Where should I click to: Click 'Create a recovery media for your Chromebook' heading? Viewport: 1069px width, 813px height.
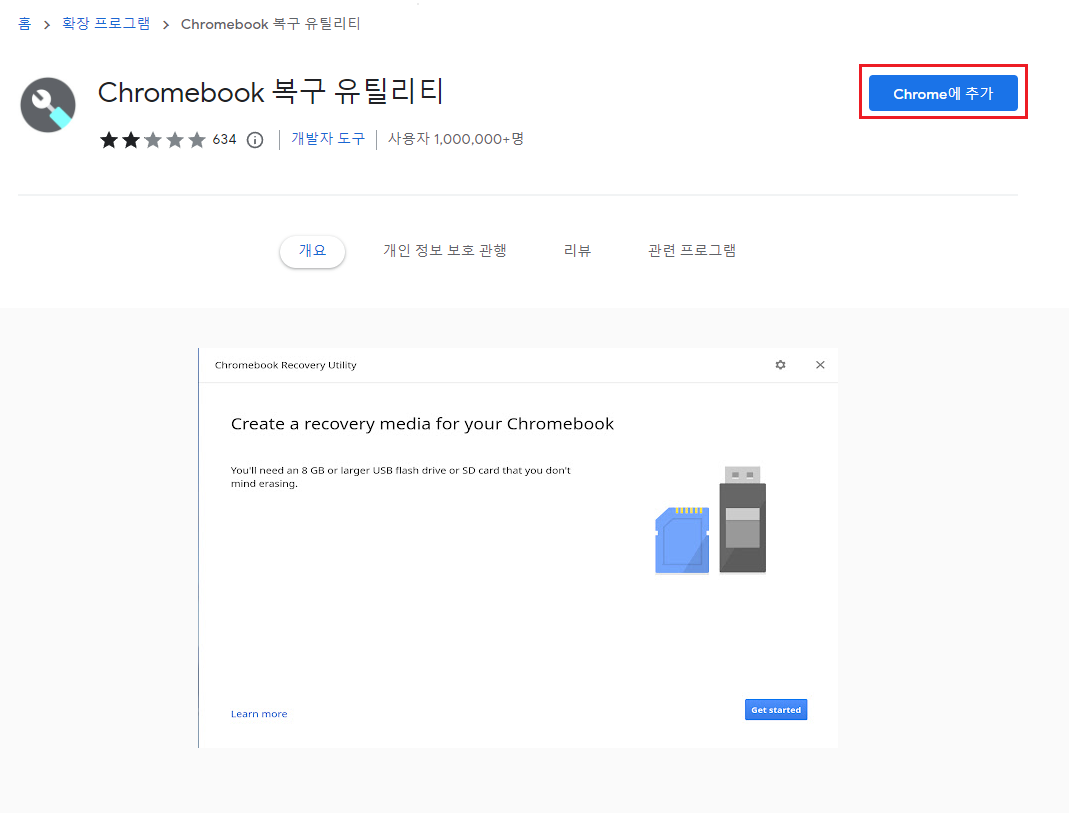click(422, 424)
